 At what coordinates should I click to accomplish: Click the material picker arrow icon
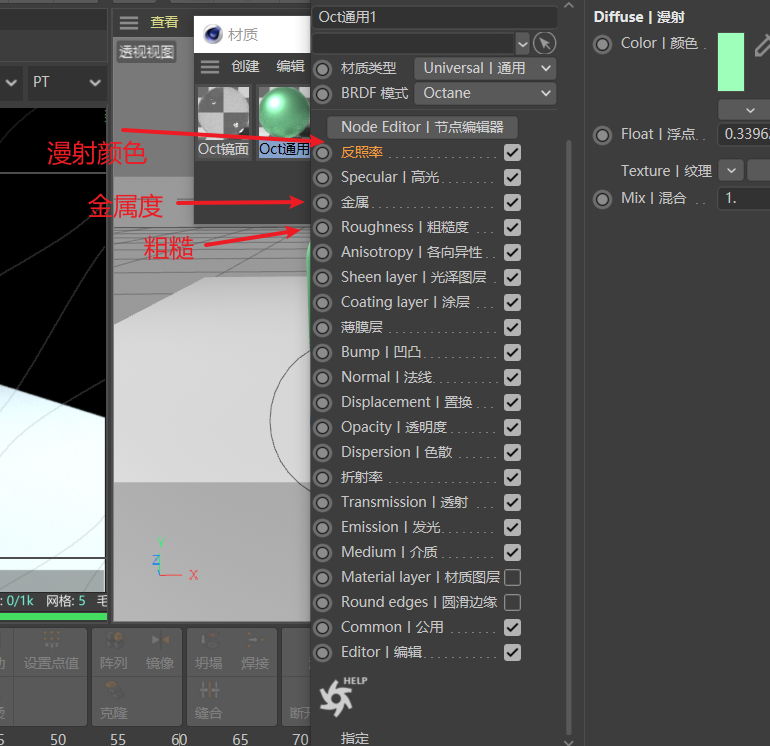(x=545, y=44)
